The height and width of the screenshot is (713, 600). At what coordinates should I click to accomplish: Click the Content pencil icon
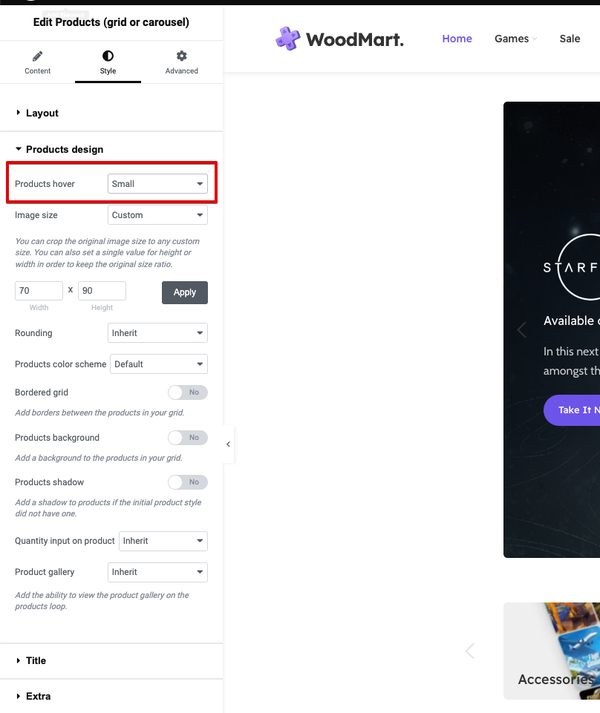[x=37, y=56]
